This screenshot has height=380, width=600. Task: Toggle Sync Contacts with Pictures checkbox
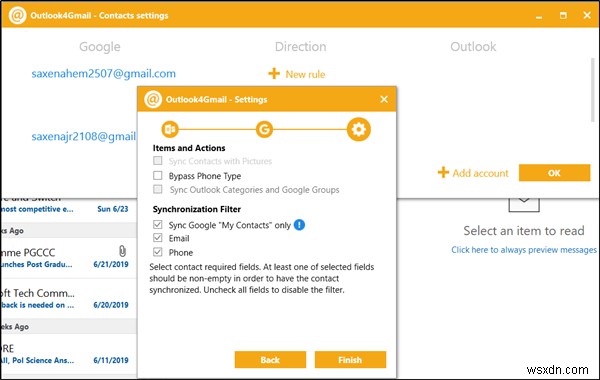tap(158, 160)
